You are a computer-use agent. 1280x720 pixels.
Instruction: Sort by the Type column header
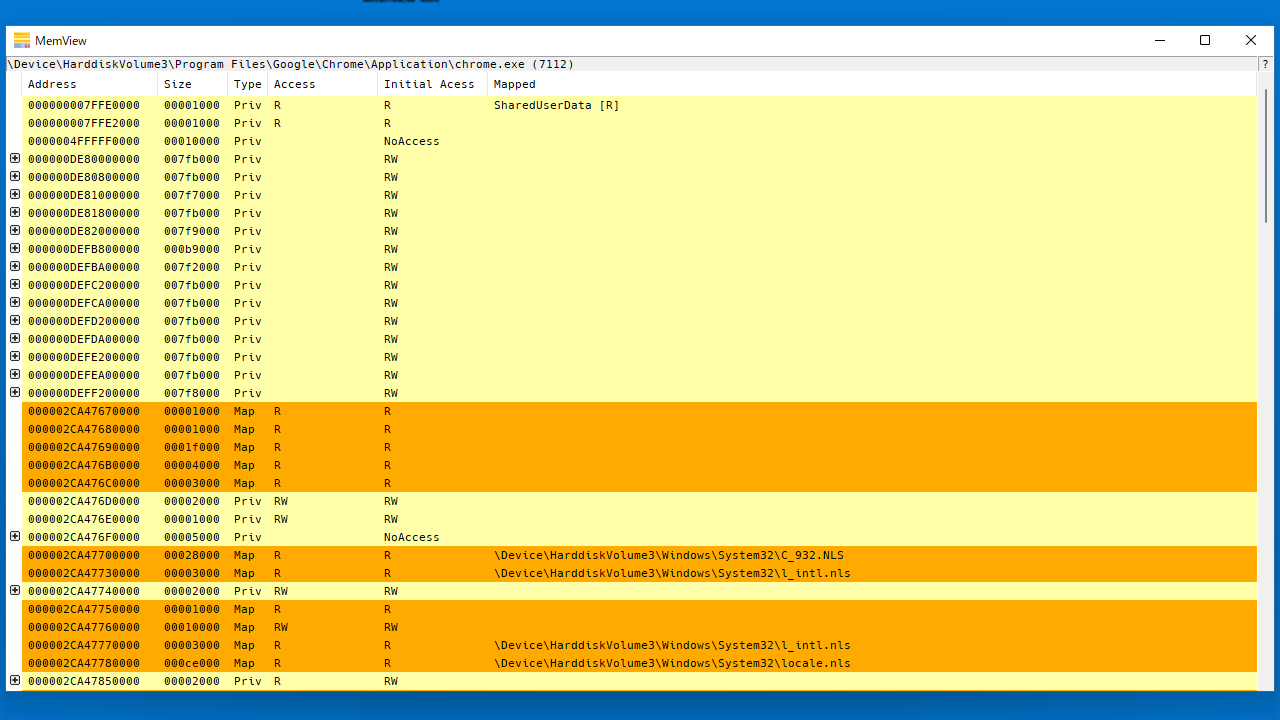click(x=248, y=84)
